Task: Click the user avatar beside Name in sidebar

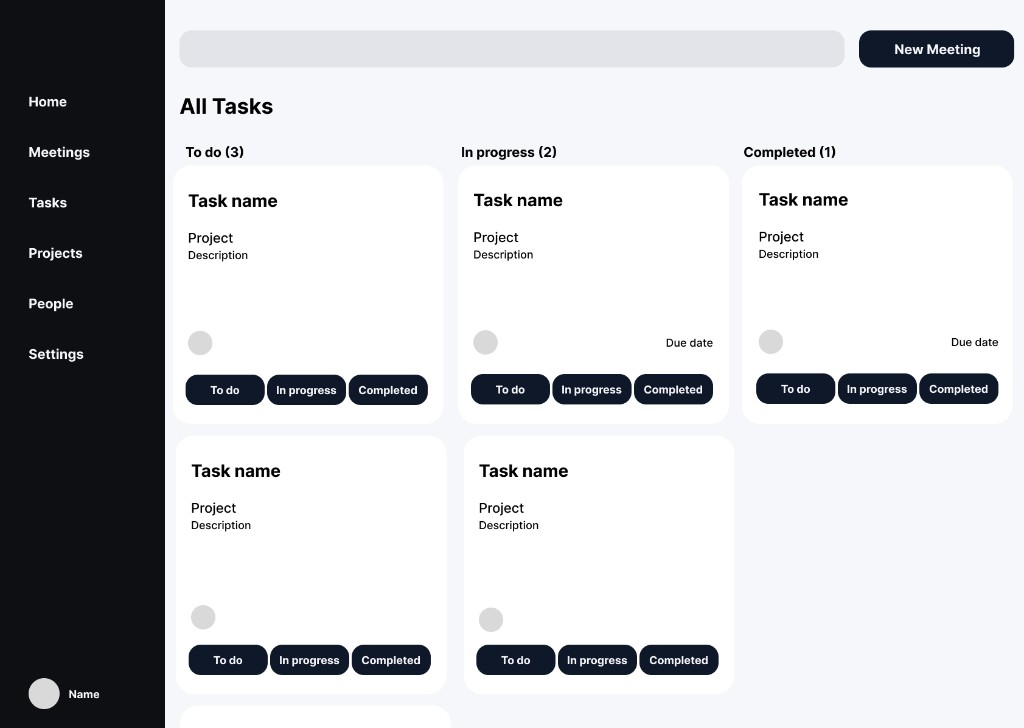Action: tap(44, 693)
